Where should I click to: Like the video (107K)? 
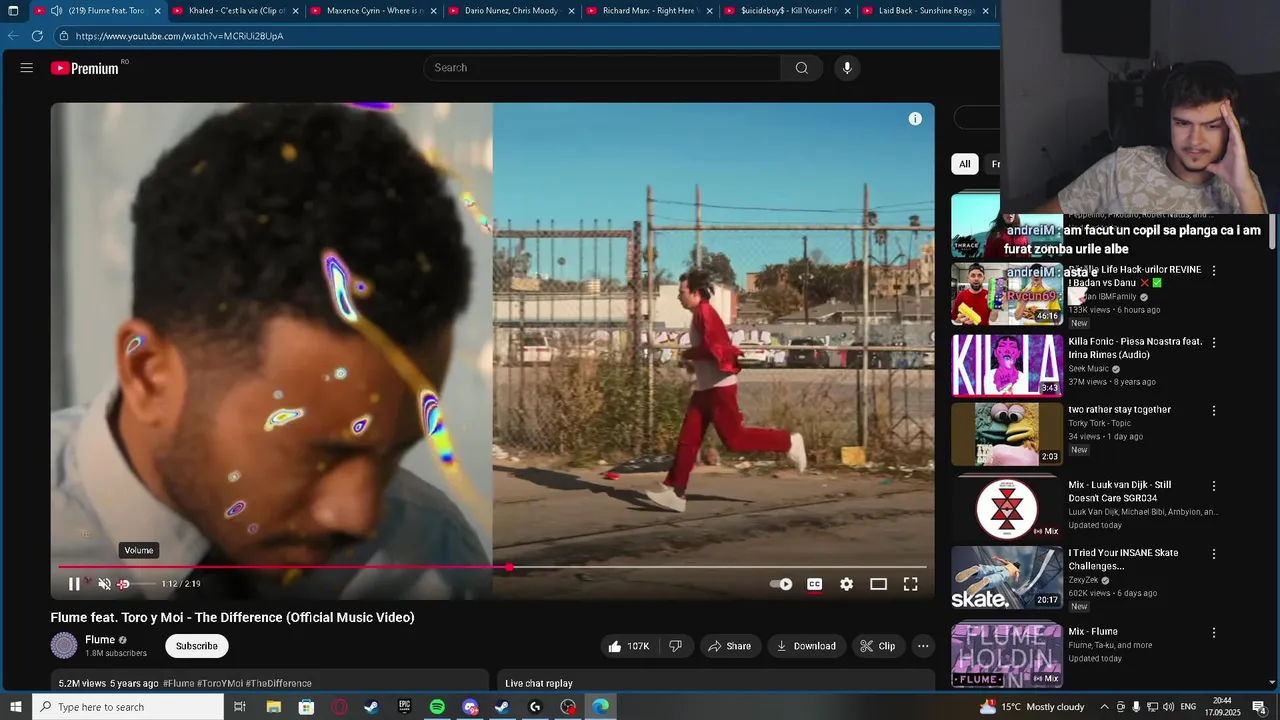coord(628,646)
